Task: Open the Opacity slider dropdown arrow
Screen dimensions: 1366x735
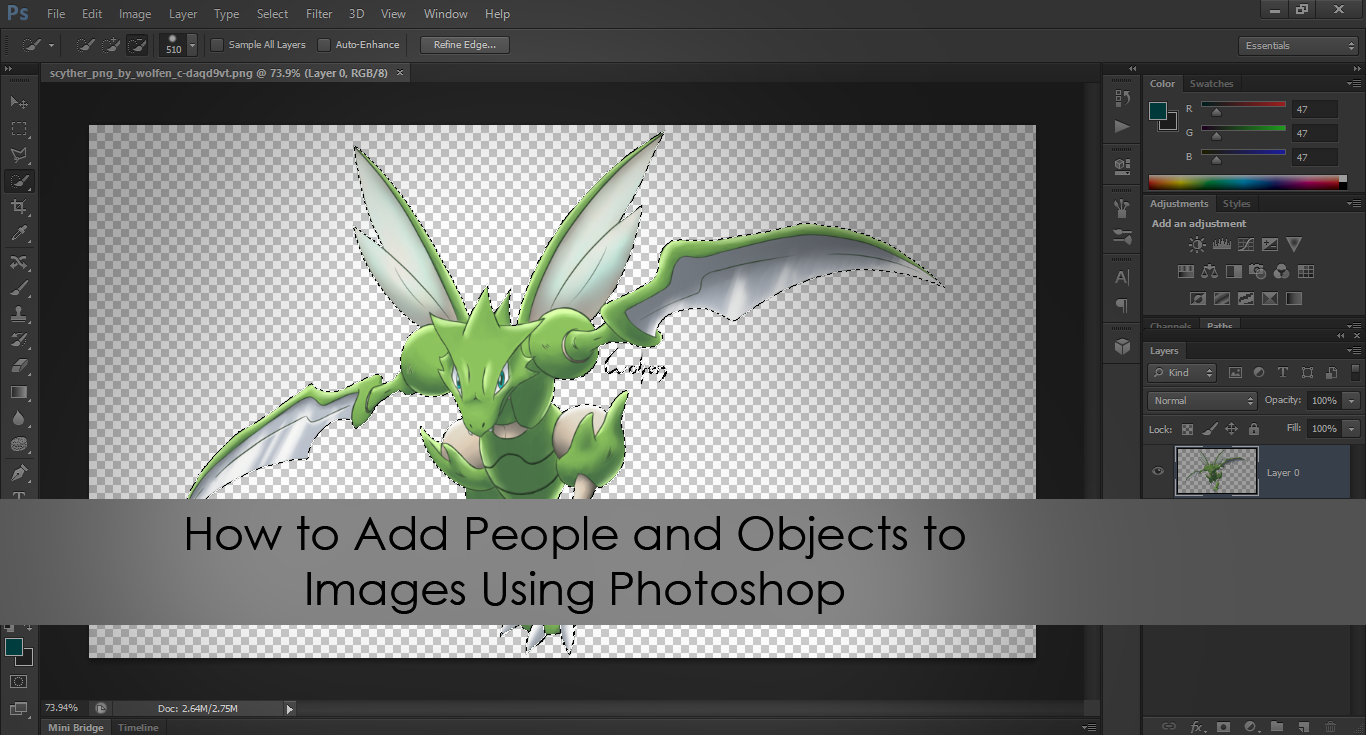Action: 1351,401
